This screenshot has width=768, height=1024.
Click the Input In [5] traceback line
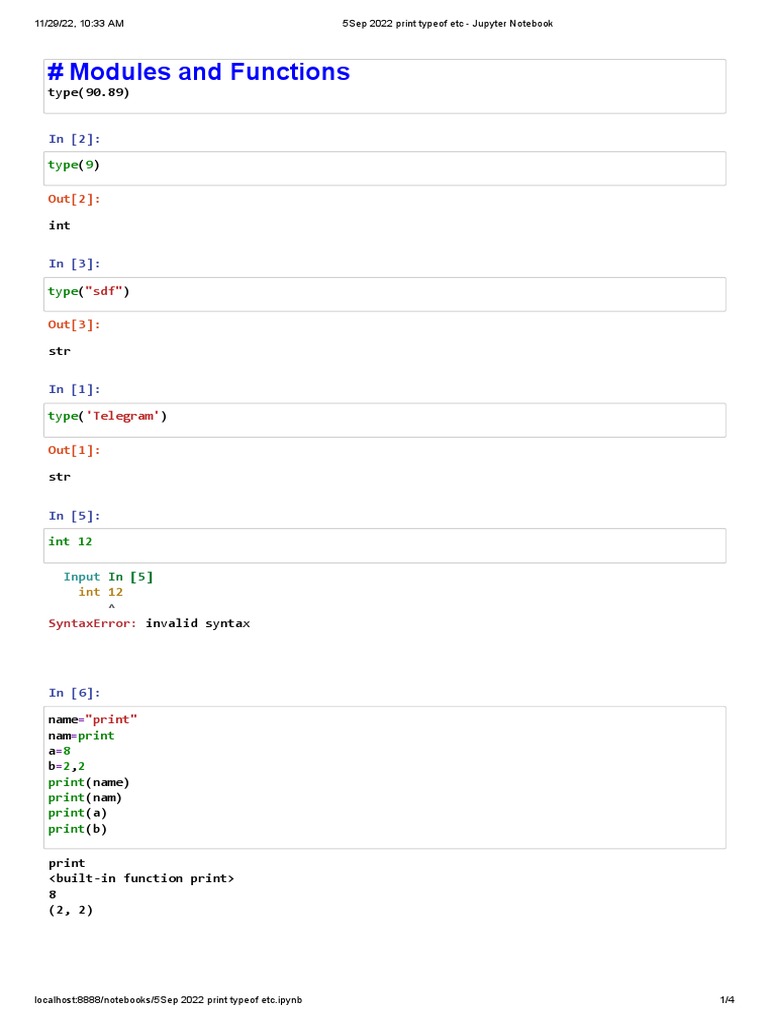[108, 577]
